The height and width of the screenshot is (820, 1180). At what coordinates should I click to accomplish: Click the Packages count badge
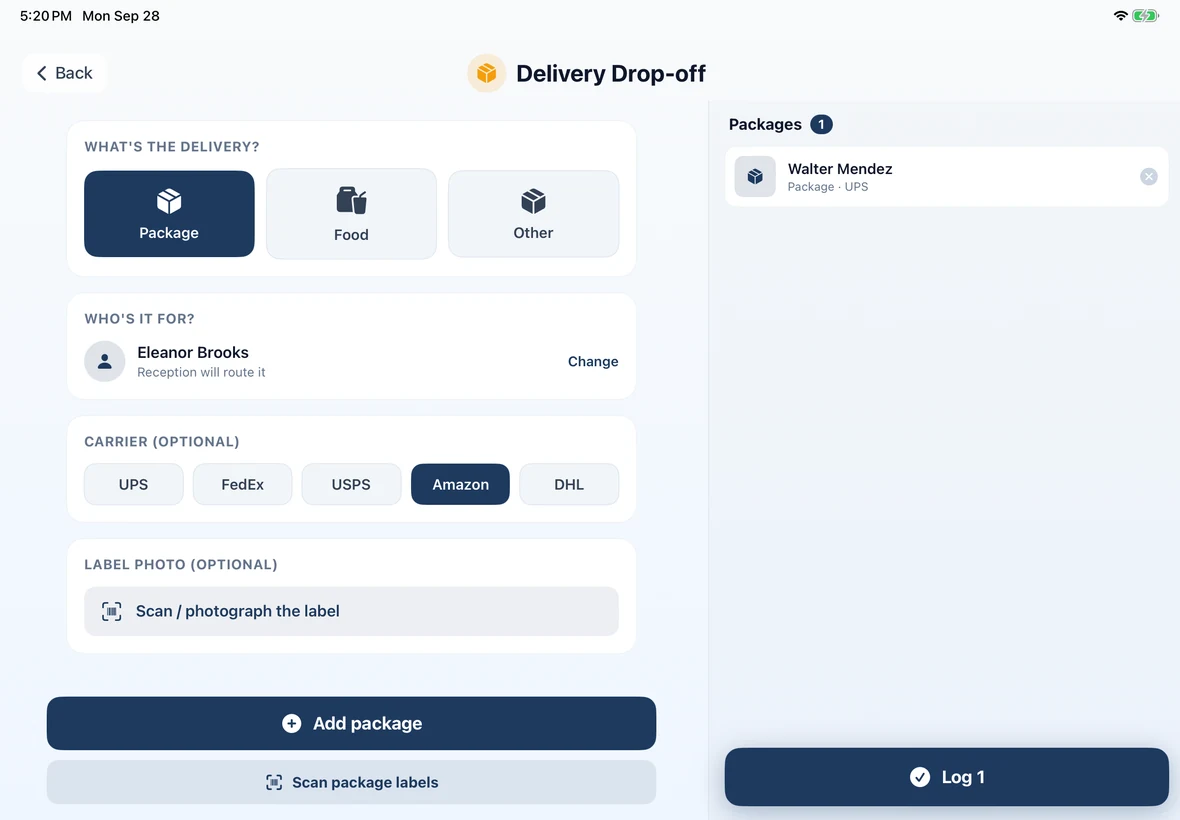click(x=821, y=124)
